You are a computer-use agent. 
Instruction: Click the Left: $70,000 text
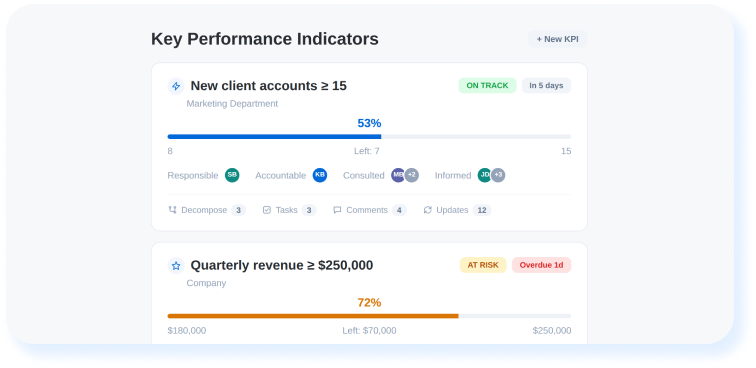(369, 330)
